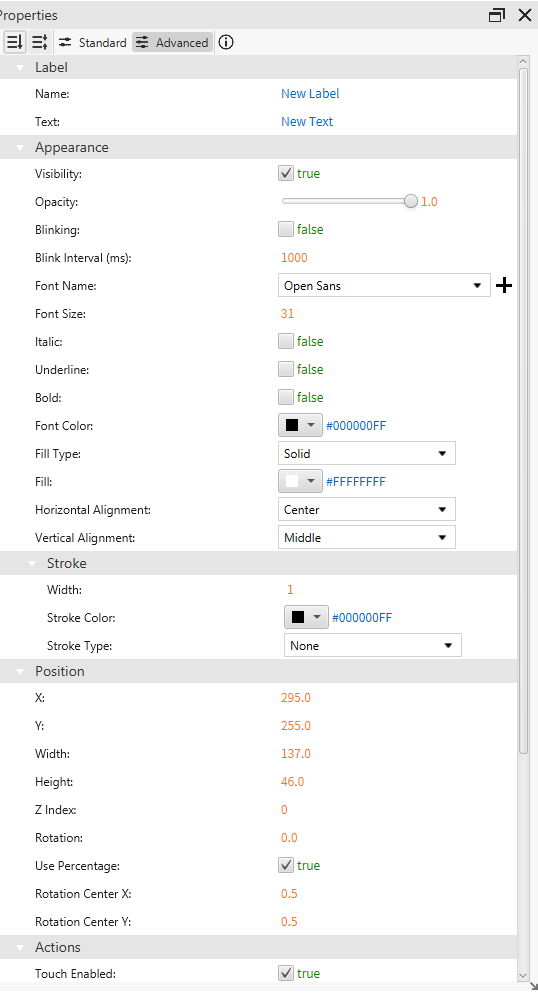Switch to Advanced properties view
Viewport: 538px width, 999px height.
173,42
